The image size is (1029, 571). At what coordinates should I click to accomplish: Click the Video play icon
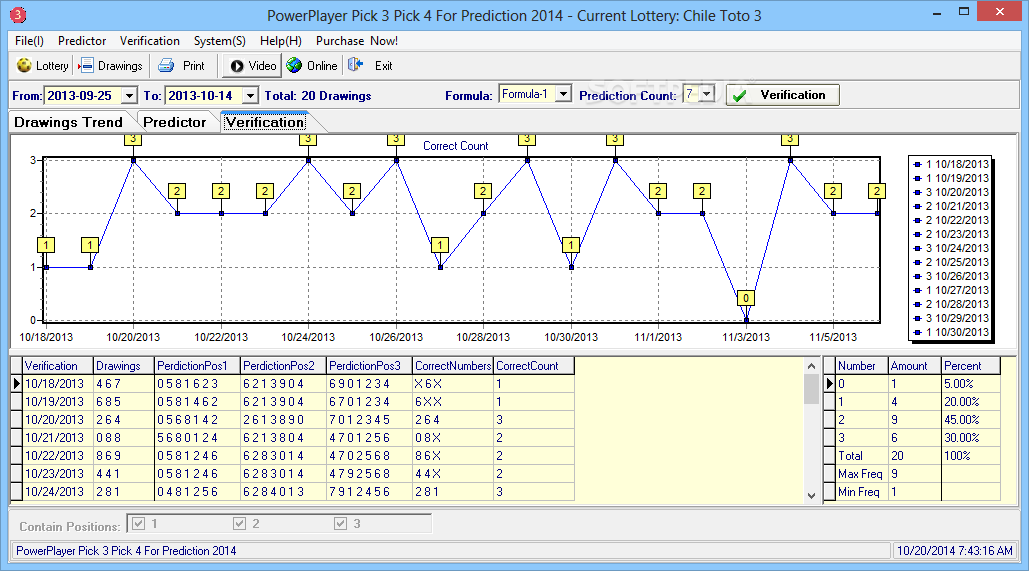tap(237, 66)
